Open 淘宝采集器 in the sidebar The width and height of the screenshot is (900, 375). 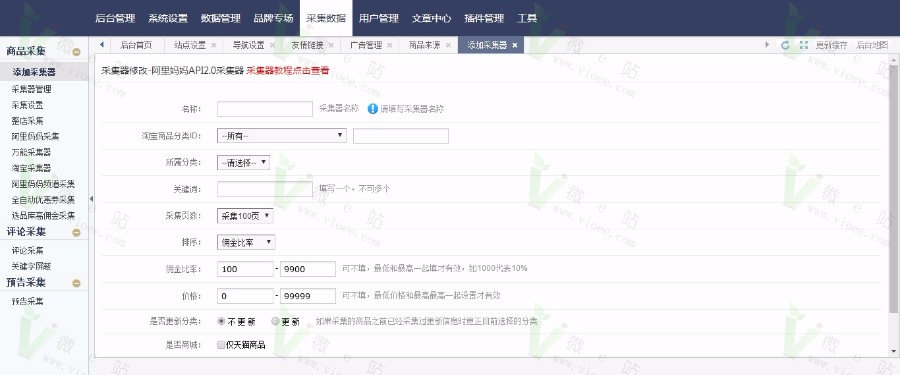32,168
